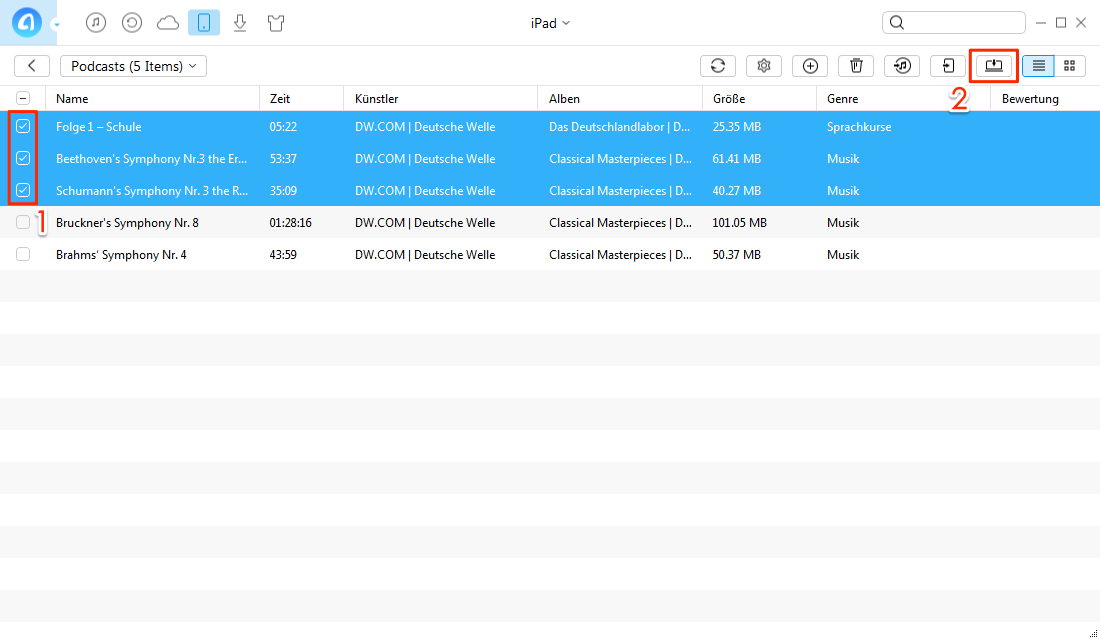This screenshot has height=640, width=1100.
Task: Expand the Podcasts (5 Items) dropdown
Action: (133, 66)
